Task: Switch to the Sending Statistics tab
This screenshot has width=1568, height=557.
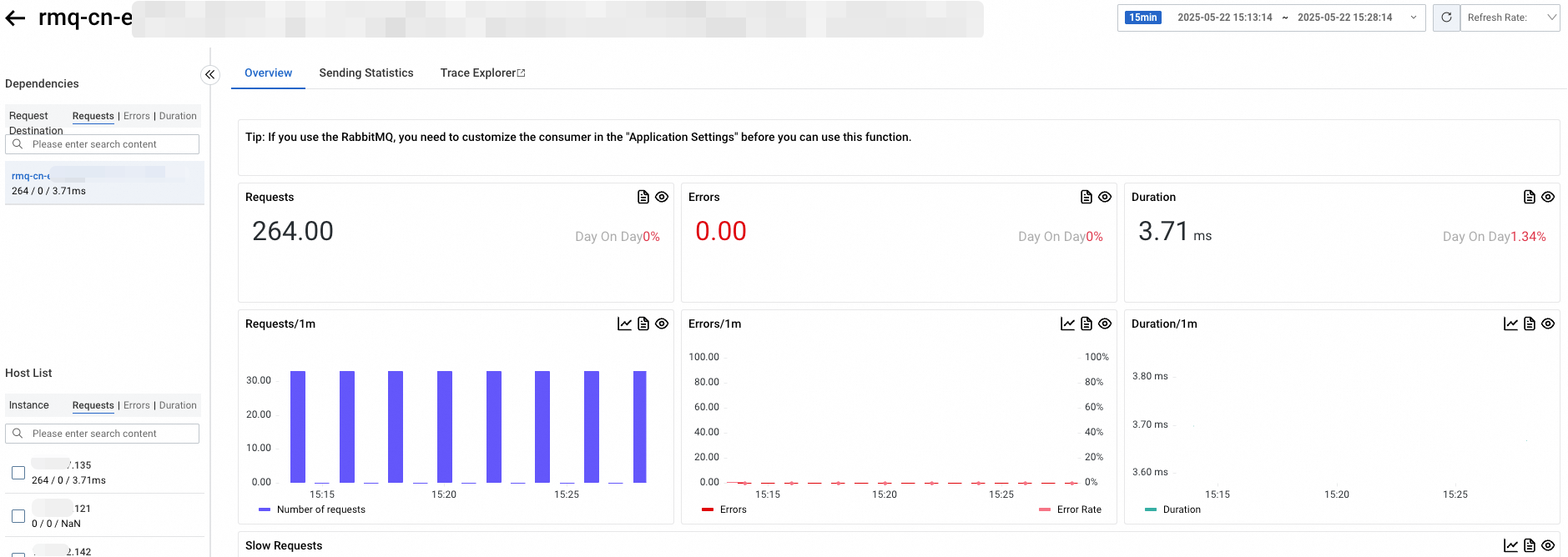Action: tap(366, 73)
